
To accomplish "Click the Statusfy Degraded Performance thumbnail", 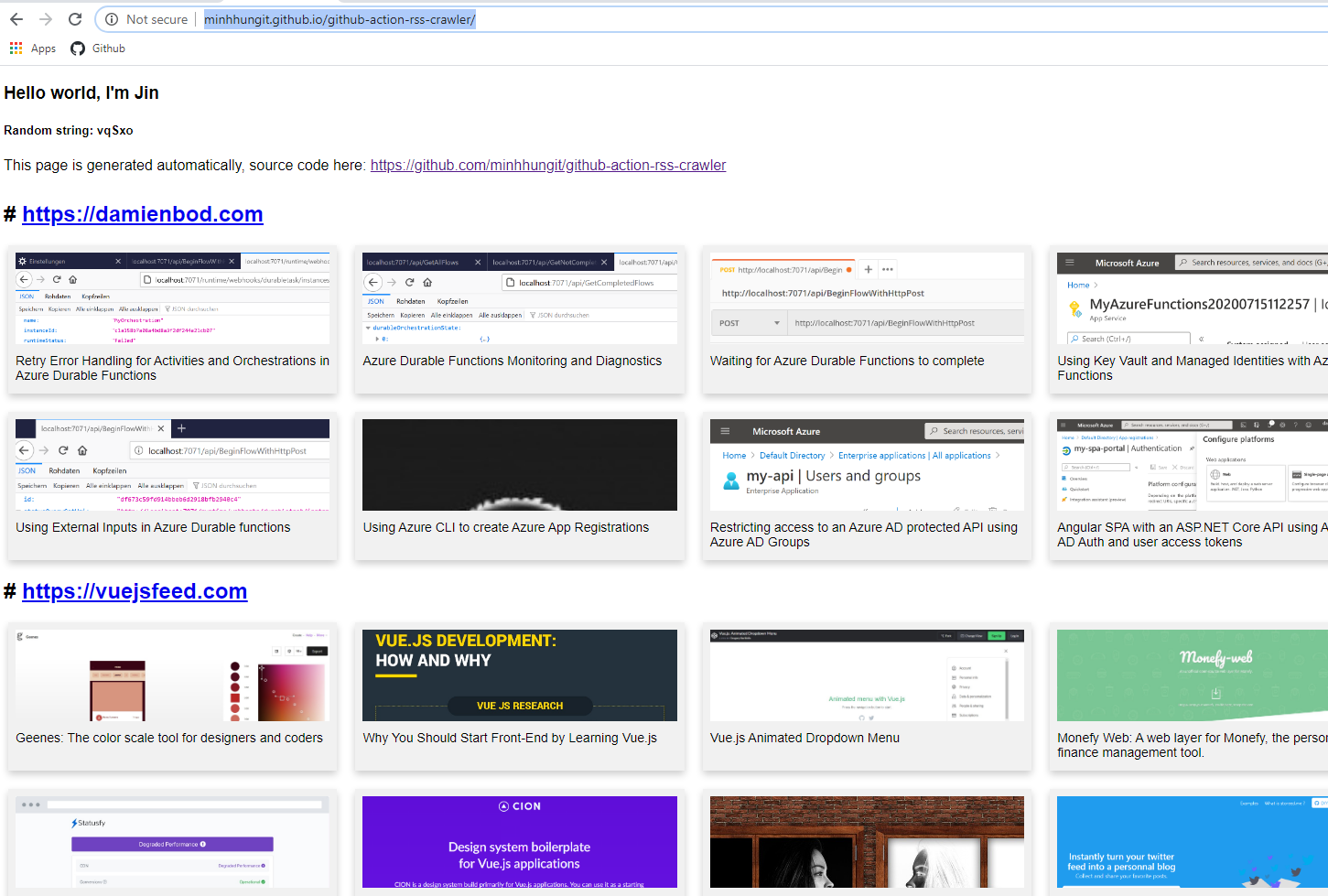I will point(172,842).
